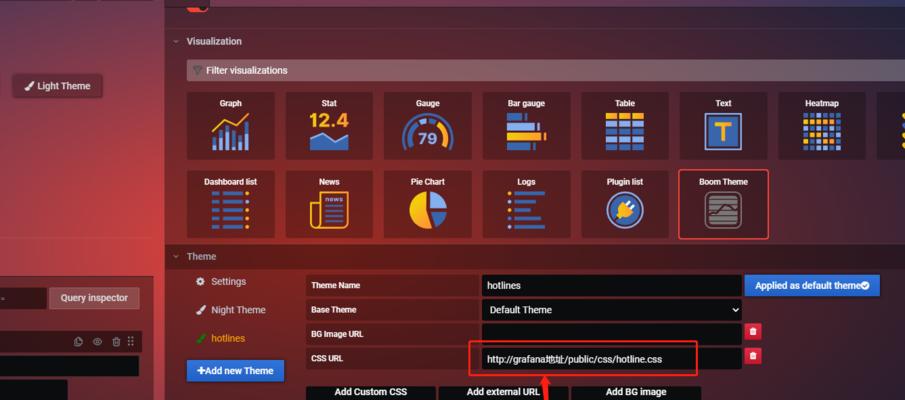Click the CSS URL input field
The width and height of the screenshot is (905, 400).
(610, 358)
